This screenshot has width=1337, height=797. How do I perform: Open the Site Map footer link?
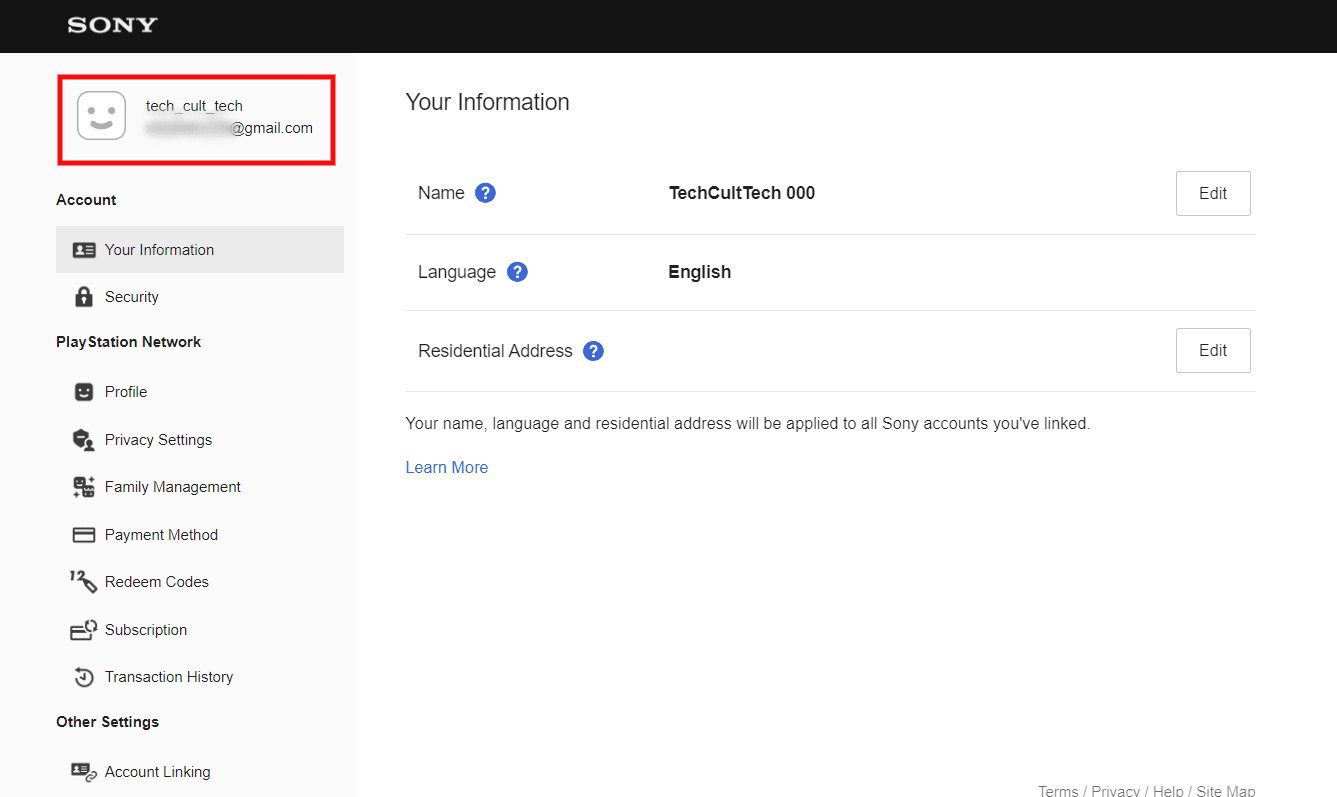click(x=1226, y=791)
